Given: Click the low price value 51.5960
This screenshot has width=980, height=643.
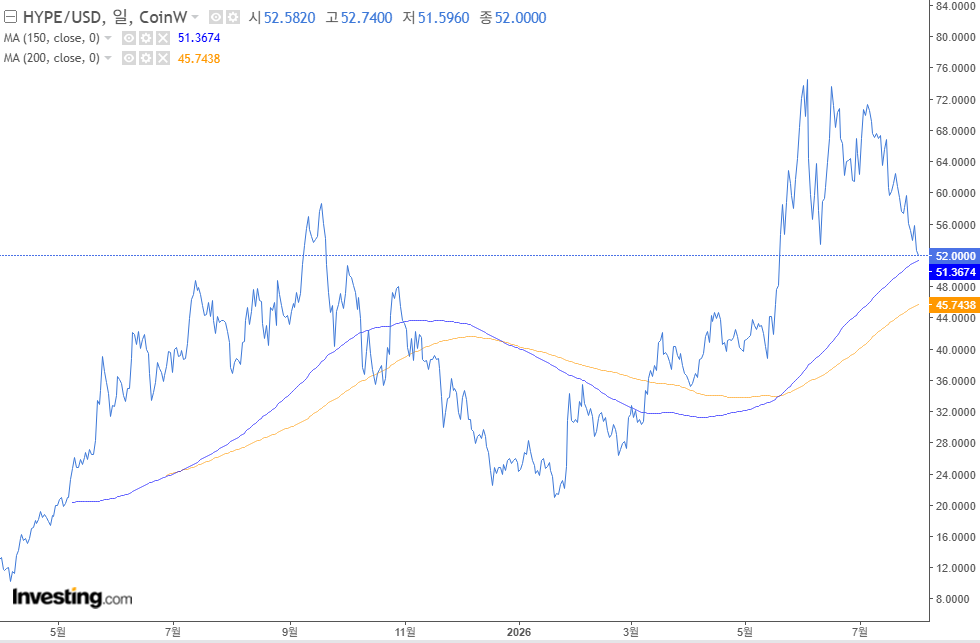Looking at the screenshot, I should click(x=443, y=17).
